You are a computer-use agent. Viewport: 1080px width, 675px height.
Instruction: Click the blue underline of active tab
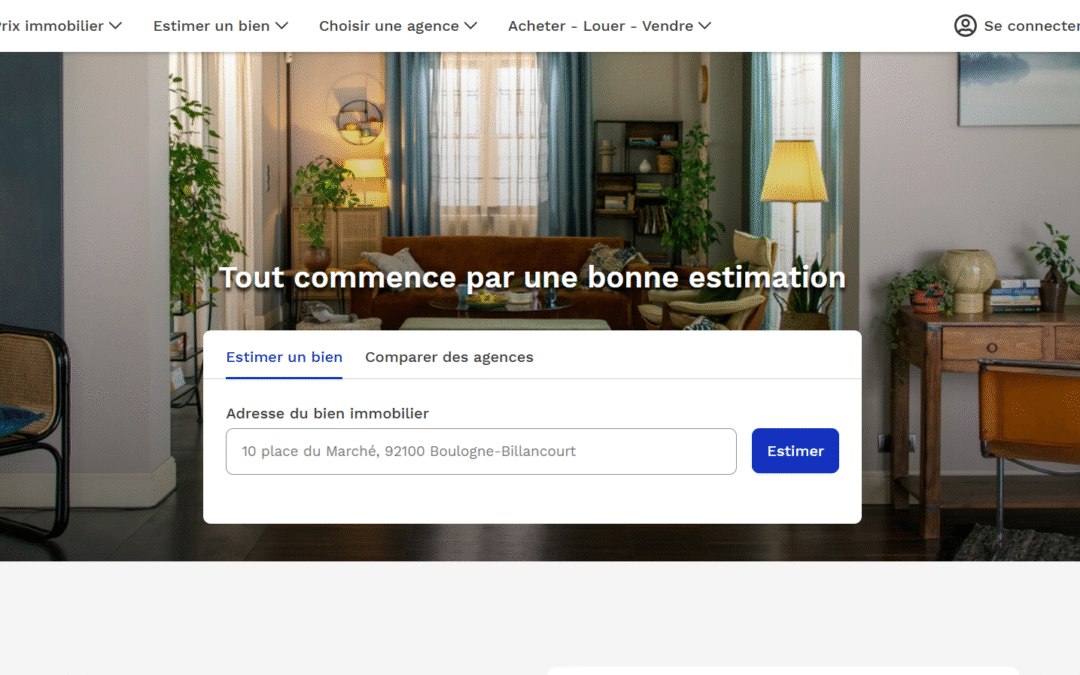(x=284, y=377)
